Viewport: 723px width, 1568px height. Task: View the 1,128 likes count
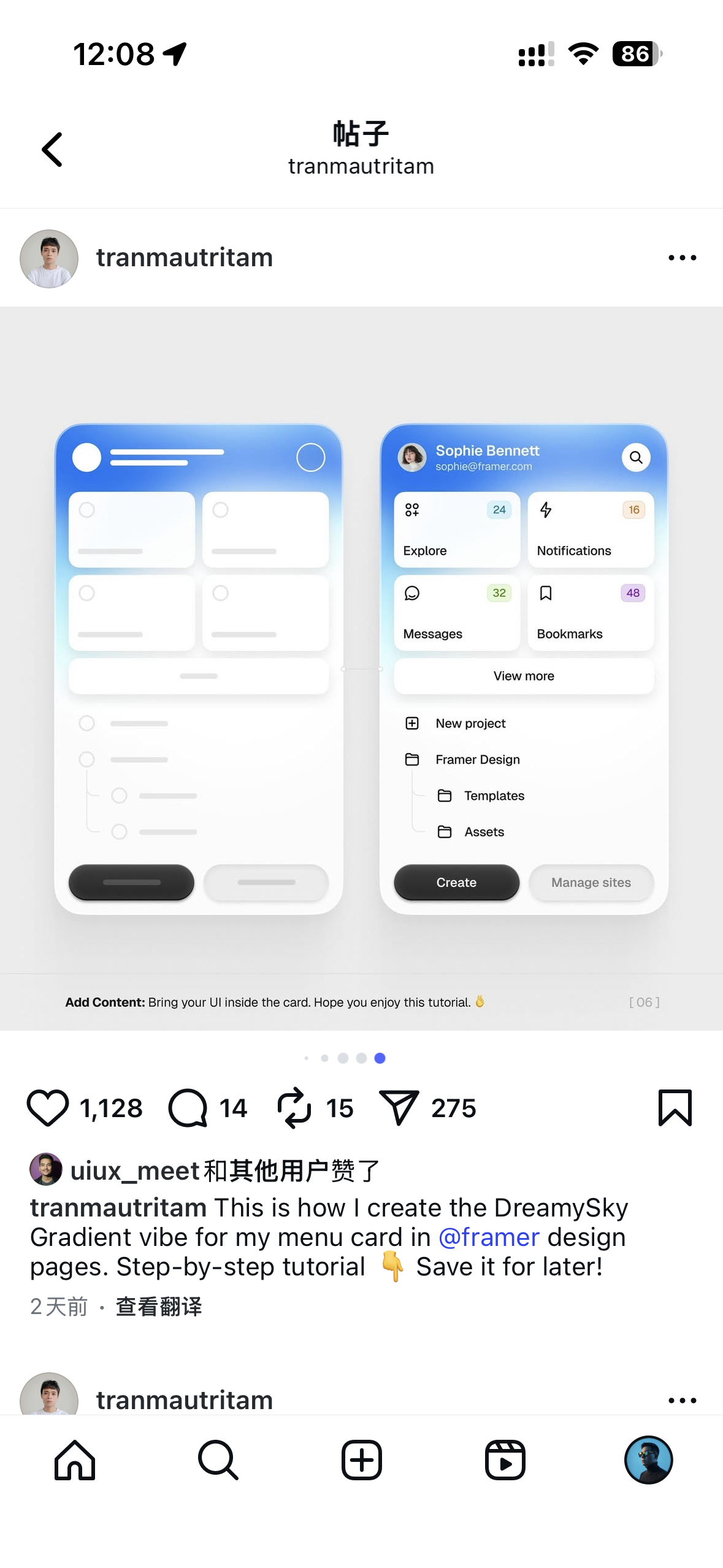(x=111, y=1109)
